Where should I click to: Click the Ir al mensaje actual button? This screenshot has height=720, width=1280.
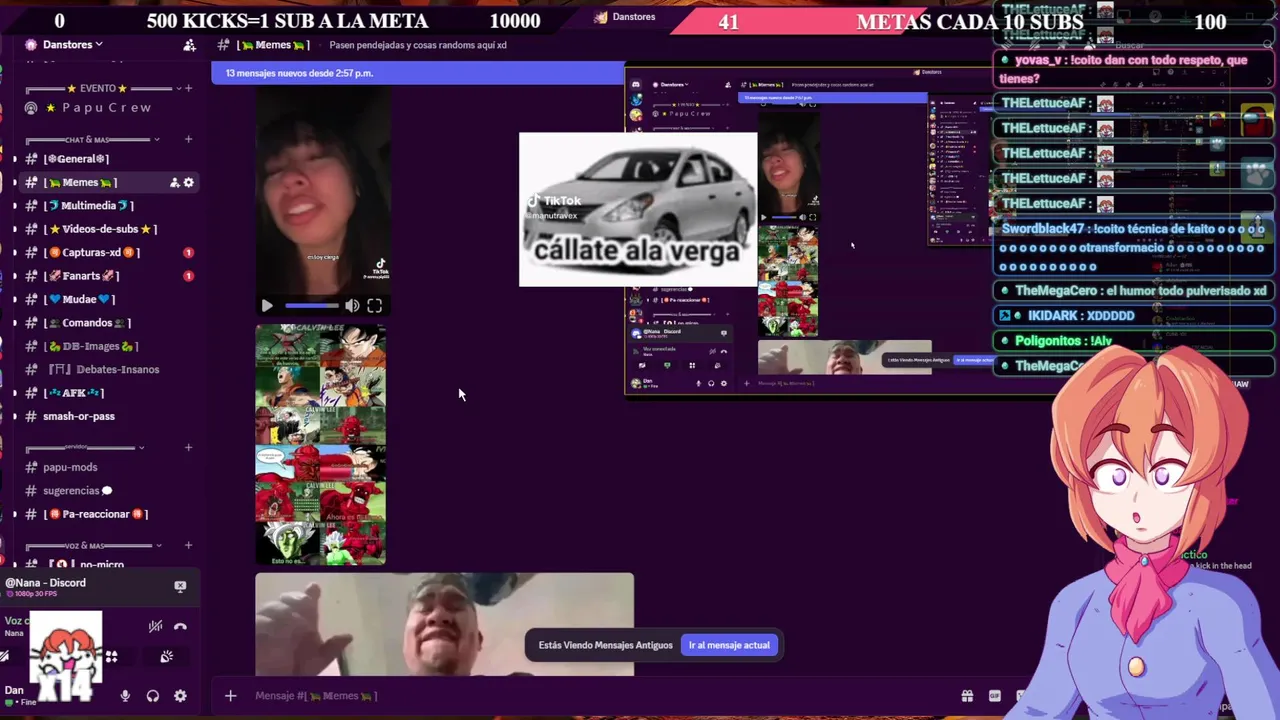(729, 645)
